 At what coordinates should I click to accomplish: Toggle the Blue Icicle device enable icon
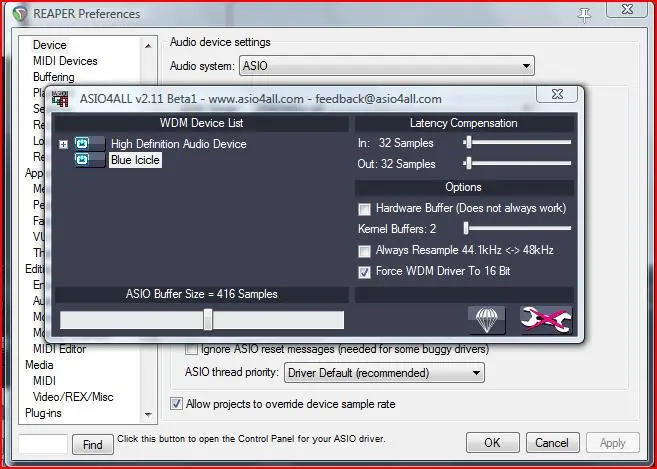coord(90,160)
